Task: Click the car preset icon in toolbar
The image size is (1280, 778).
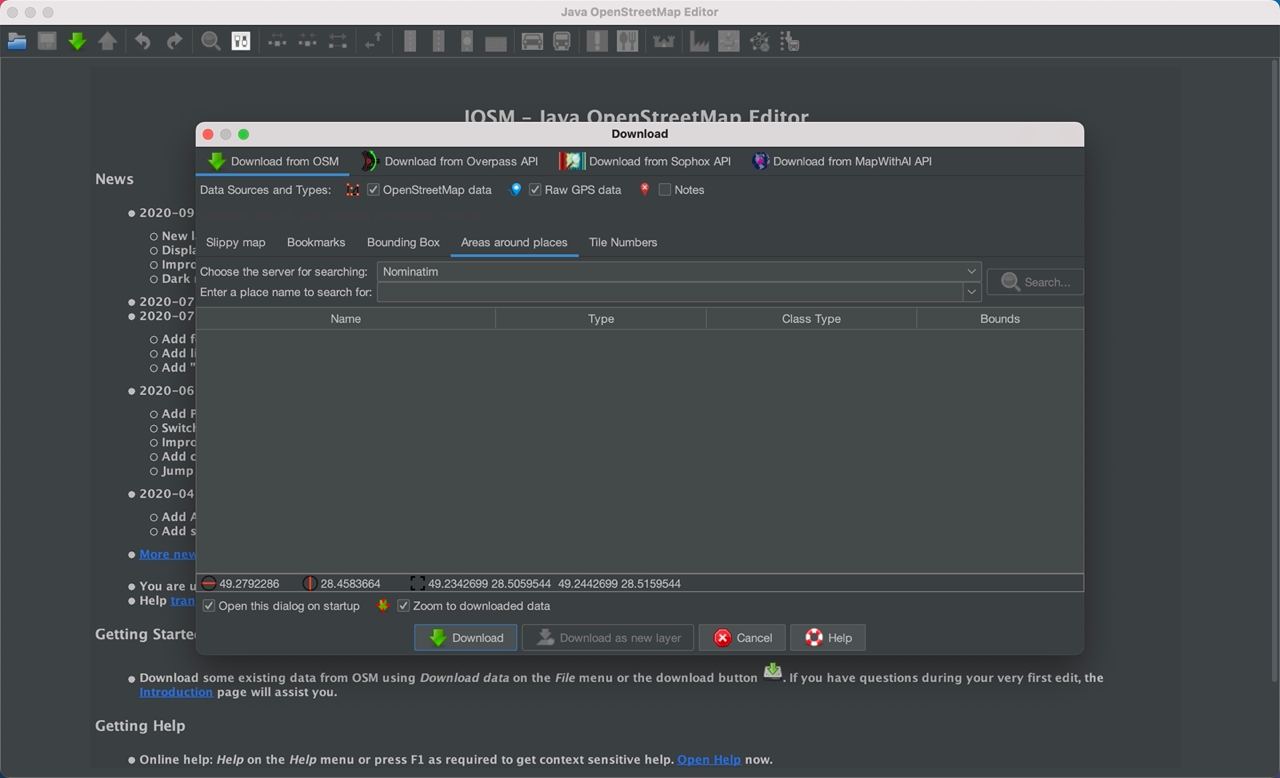Action: 532,41
